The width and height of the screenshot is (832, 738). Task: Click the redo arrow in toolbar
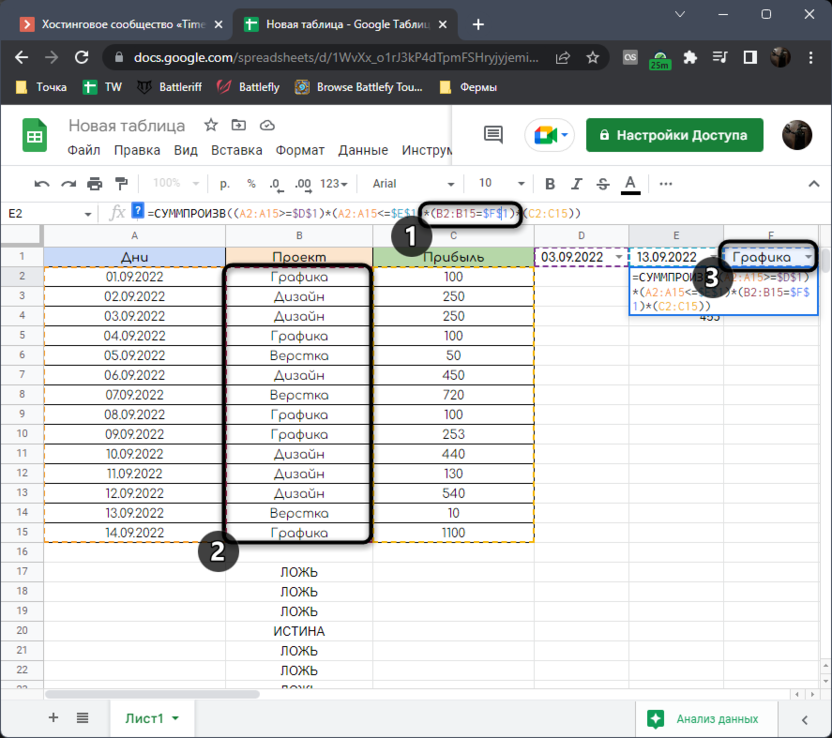(x=68, y=184)
